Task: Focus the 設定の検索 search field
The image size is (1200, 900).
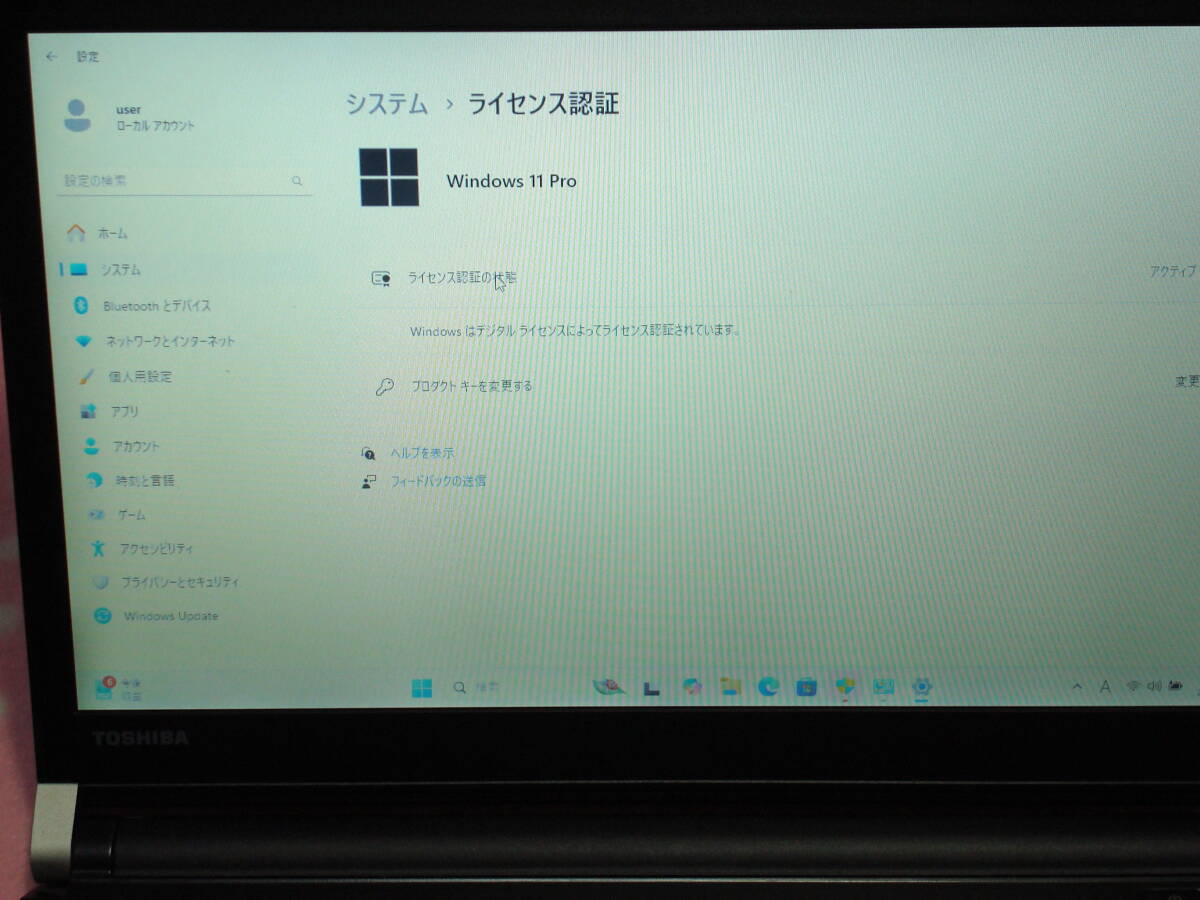Action: pyautogui.click(x=184, y=181)
